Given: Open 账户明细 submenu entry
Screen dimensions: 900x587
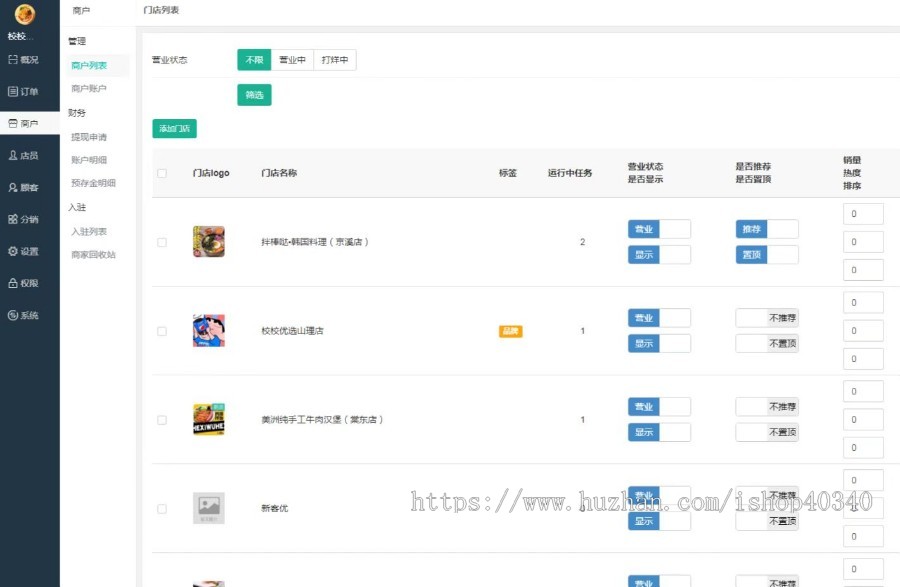Looking at the screenshot, I should (89, 160).
